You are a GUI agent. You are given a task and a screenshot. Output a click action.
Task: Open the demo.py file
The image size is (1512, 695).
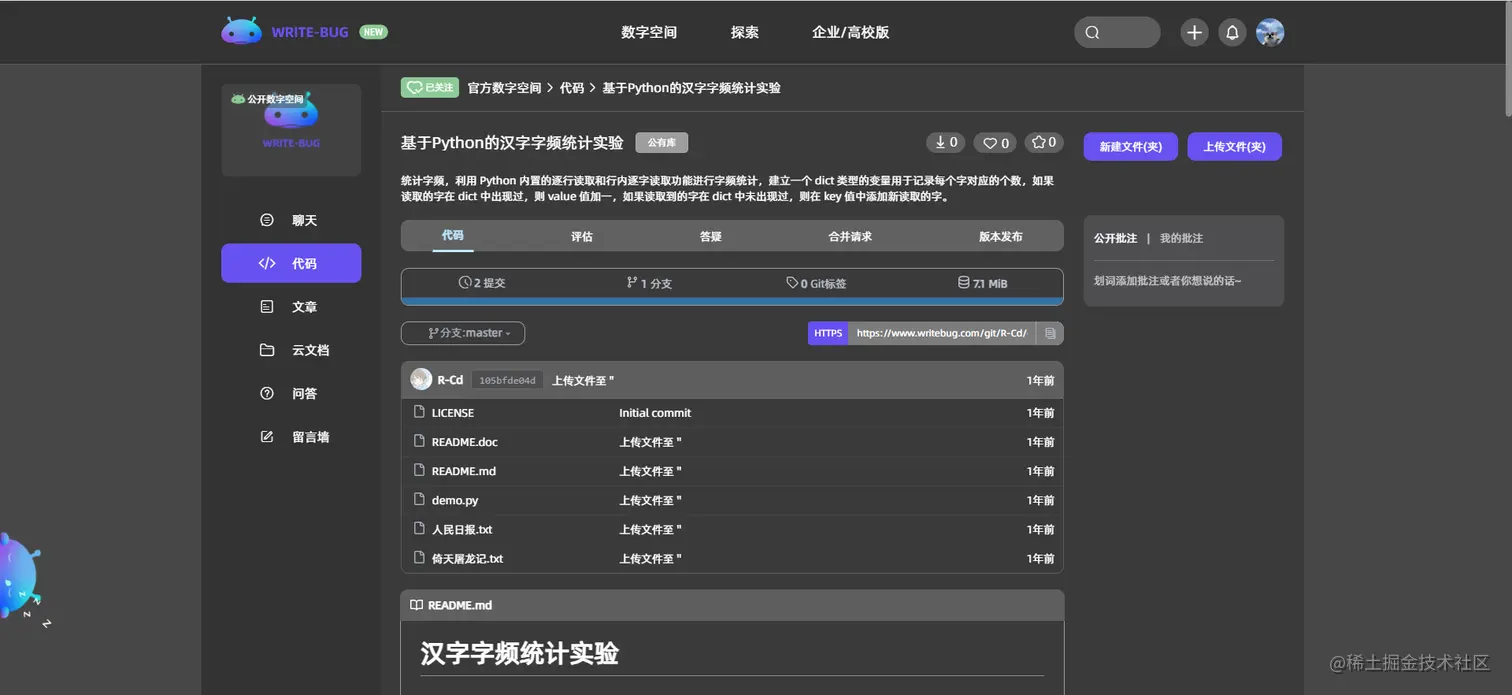coord(455,500)
